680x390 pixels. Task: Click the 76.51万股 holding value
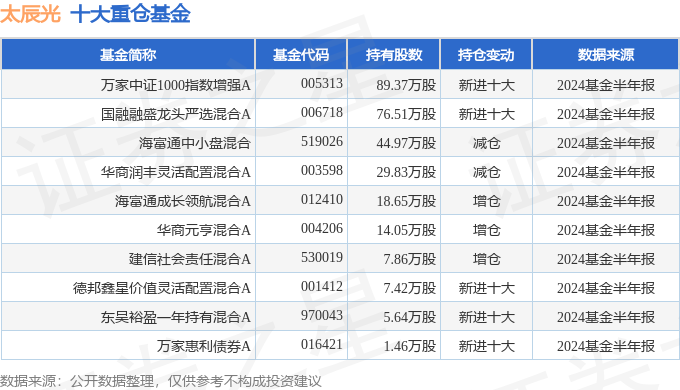(x=406, y=114)
